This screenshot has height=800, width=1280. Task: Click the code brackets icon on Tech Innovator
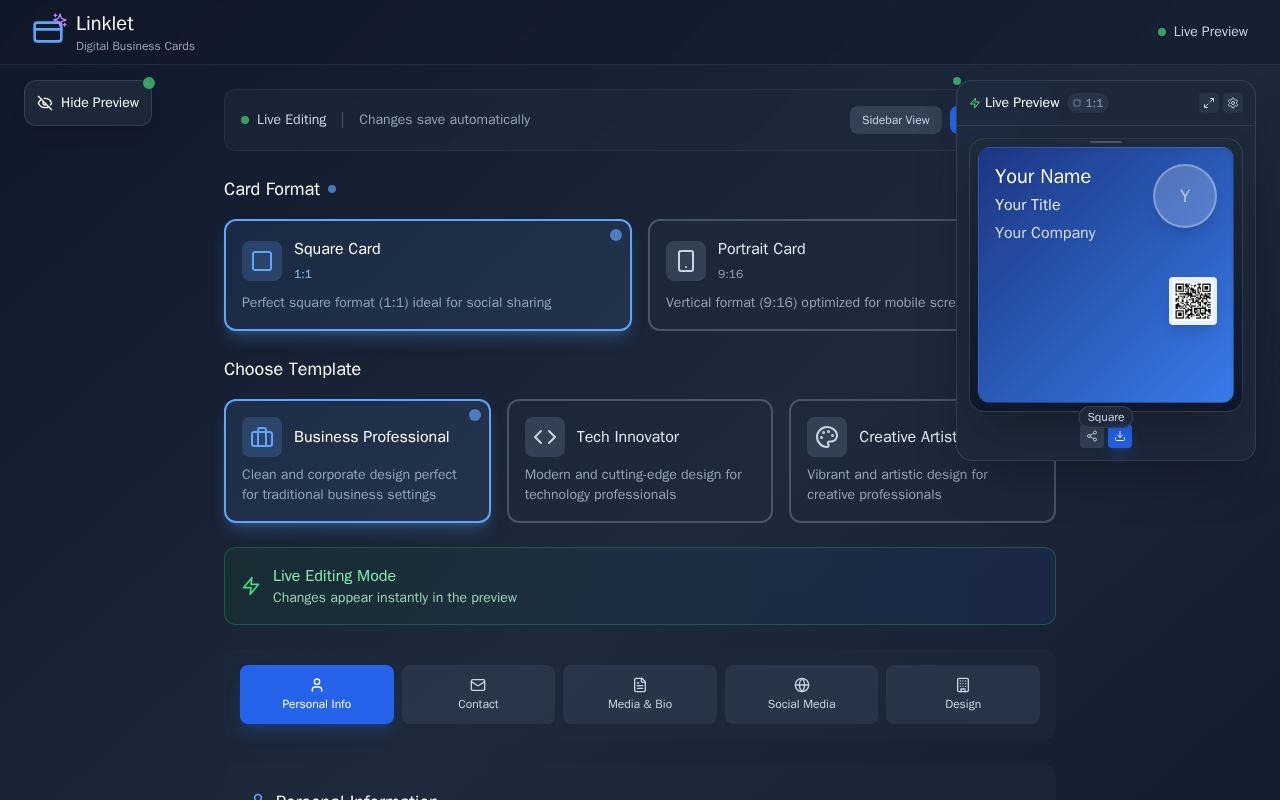coord(545,437)
